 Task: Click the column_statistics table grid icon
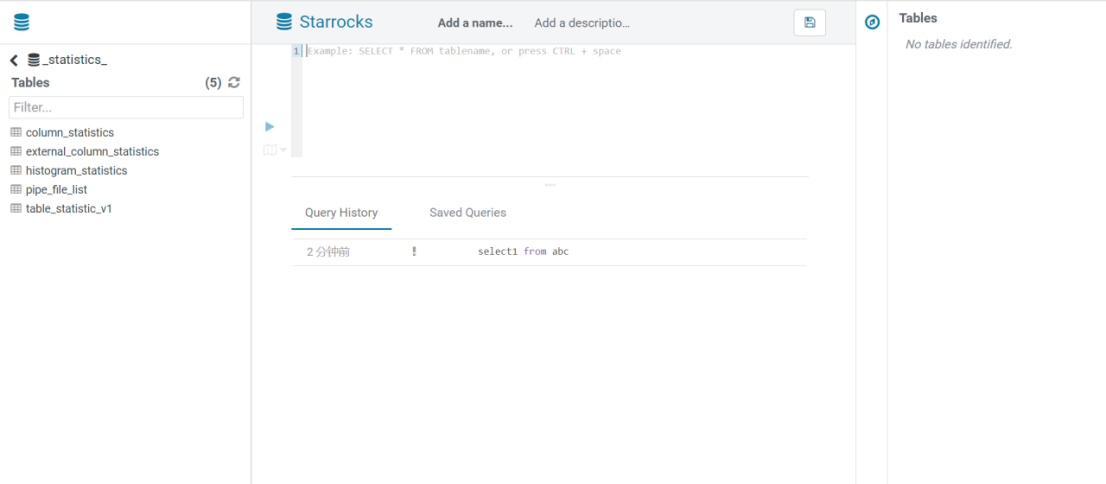point(16,133)
